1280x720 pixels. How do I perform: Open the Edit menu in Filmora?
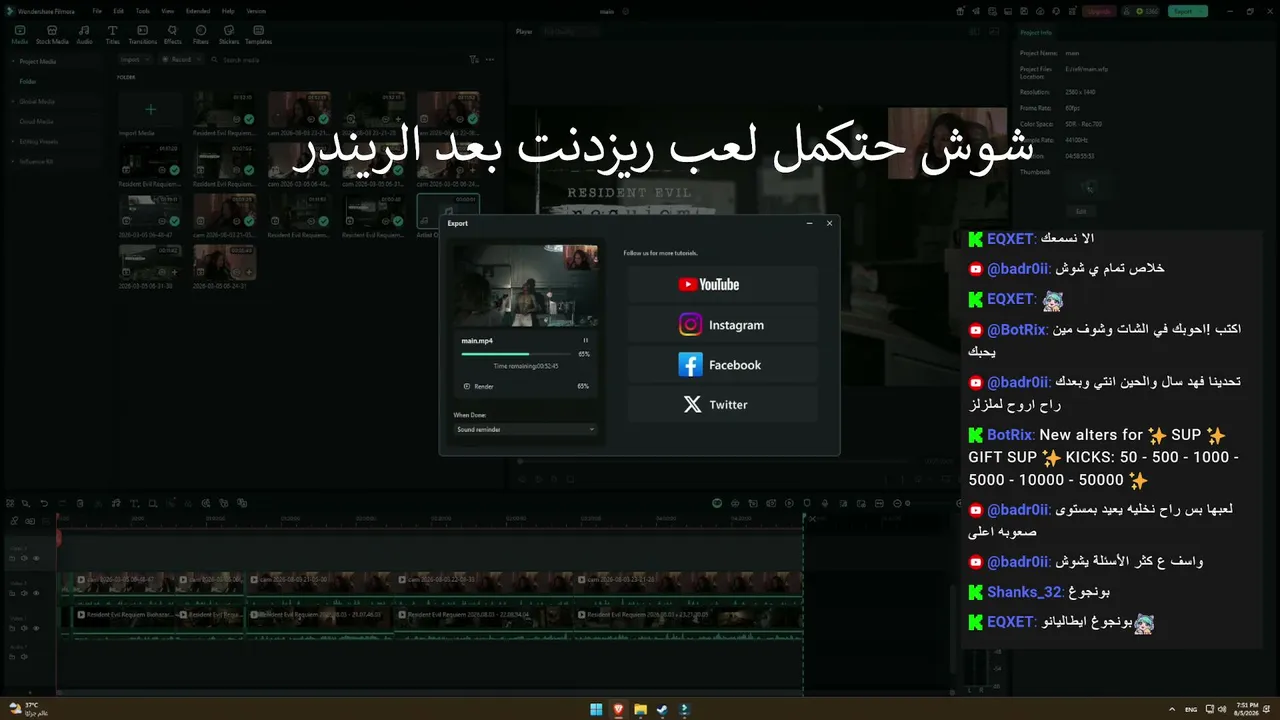119,11
